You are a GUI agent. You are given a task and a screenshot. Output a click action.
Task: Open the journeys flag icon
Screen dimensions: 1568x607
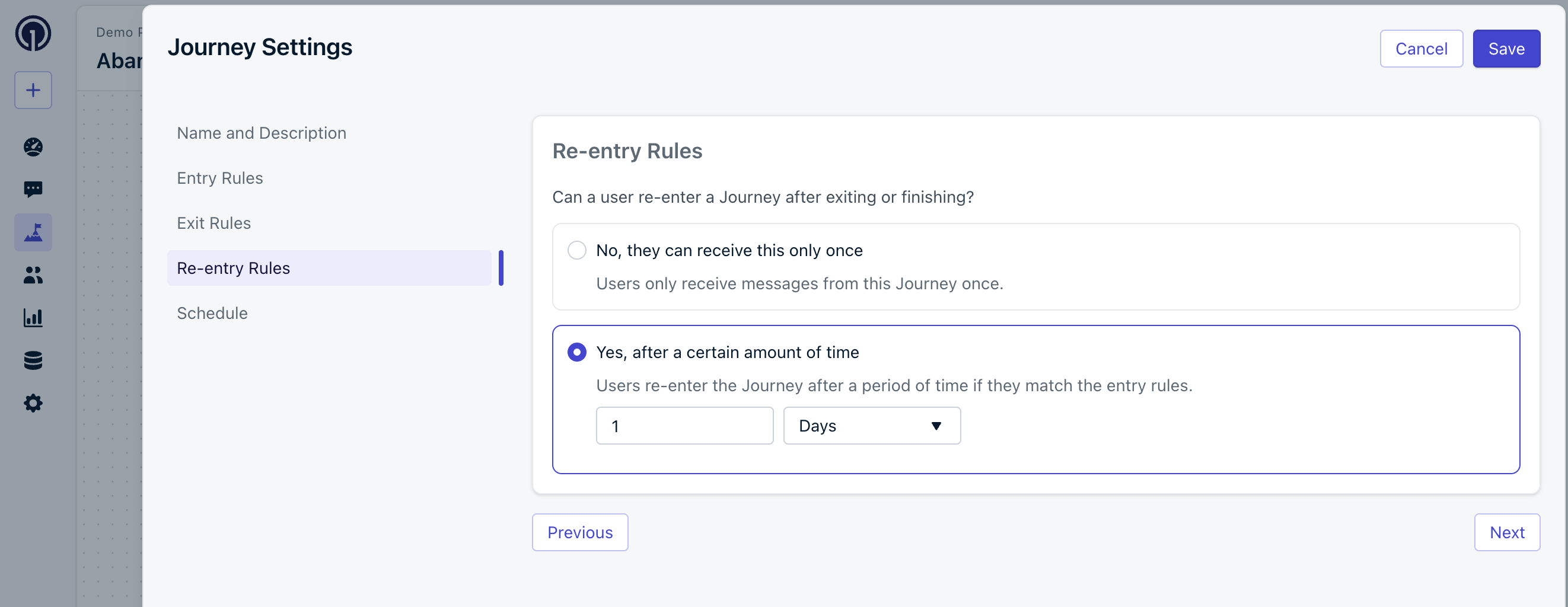(33, 232)
